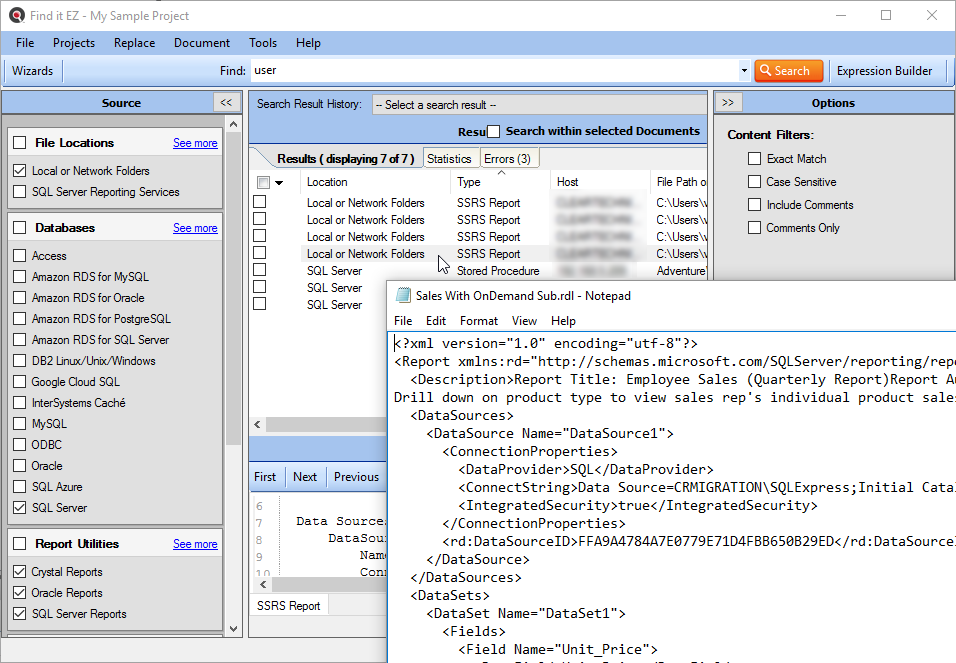Collapse the Source panel with << button
This screenshot has width=956, height=663.
(x=226, y=102)
